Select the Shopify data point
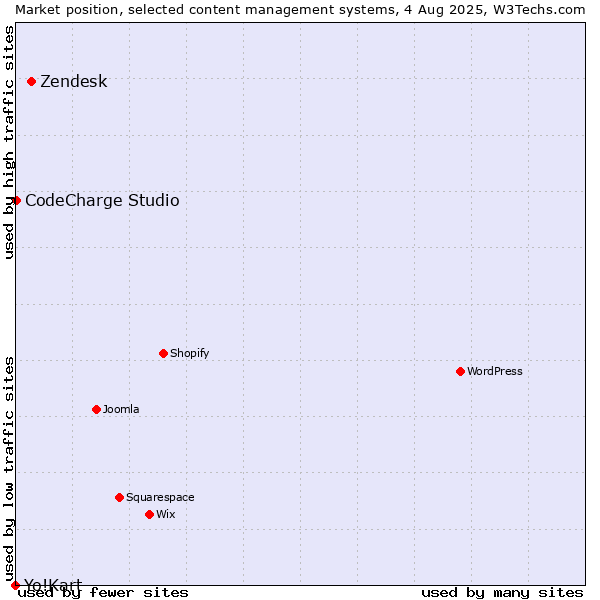This screenshot has height=600, width=600. pos(163,354)
